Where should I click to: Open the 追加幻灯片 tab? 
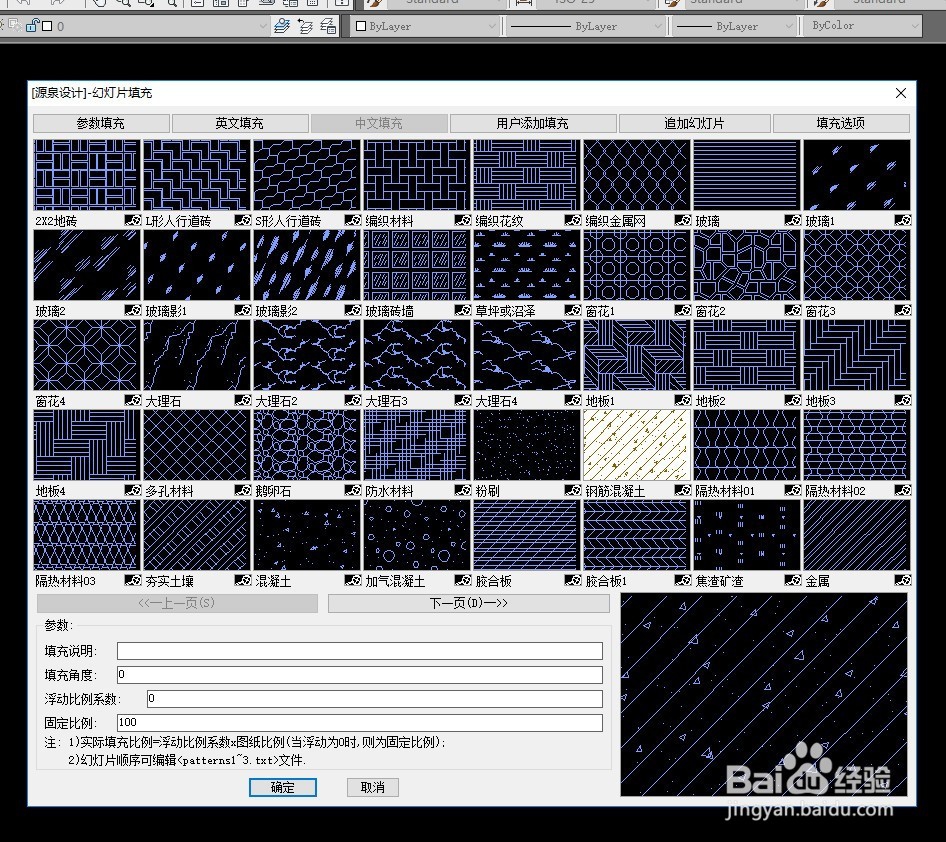point(694,123)
